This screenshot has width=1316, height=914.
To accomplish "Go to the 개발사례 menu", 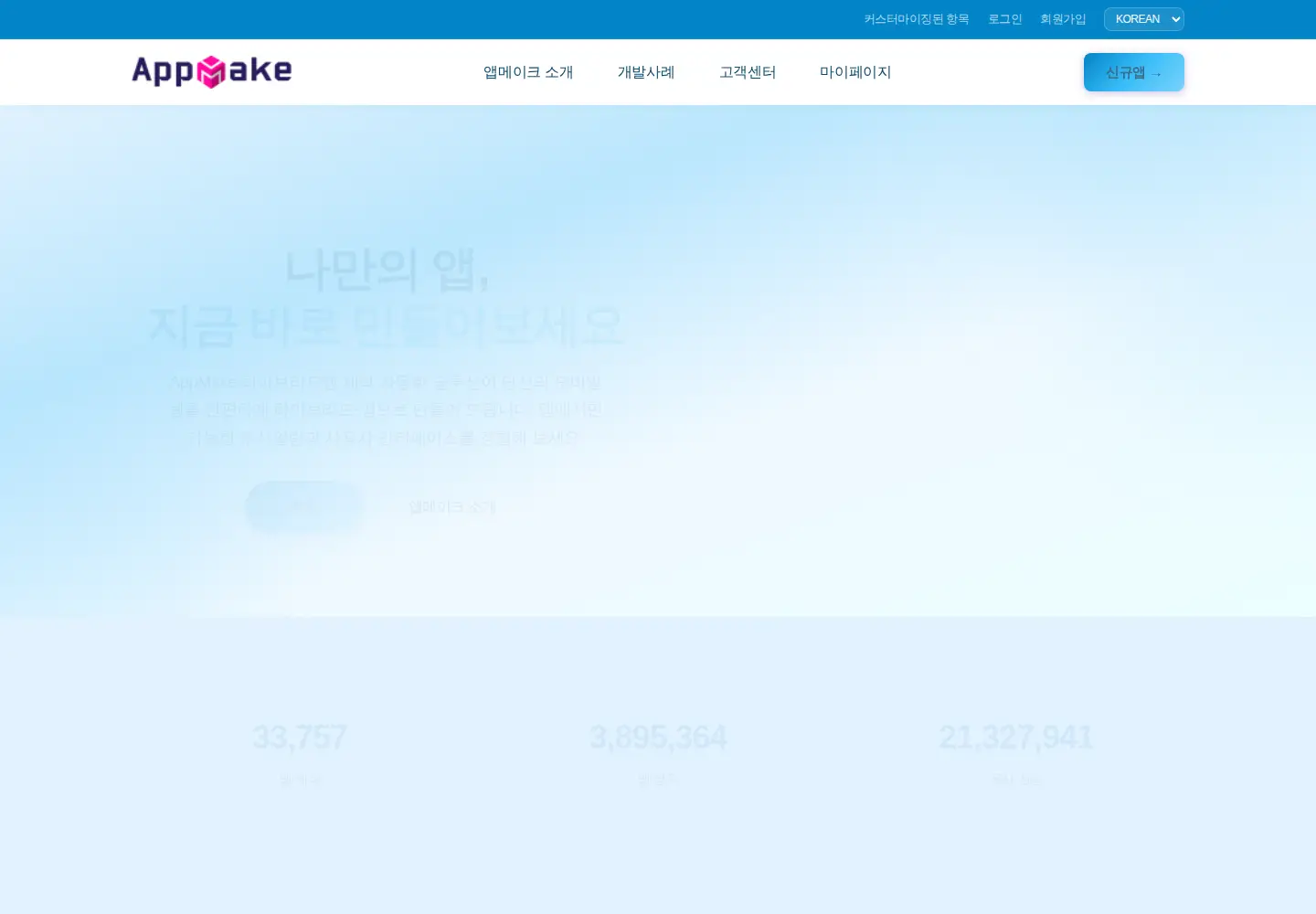I will tap(646, 72).
